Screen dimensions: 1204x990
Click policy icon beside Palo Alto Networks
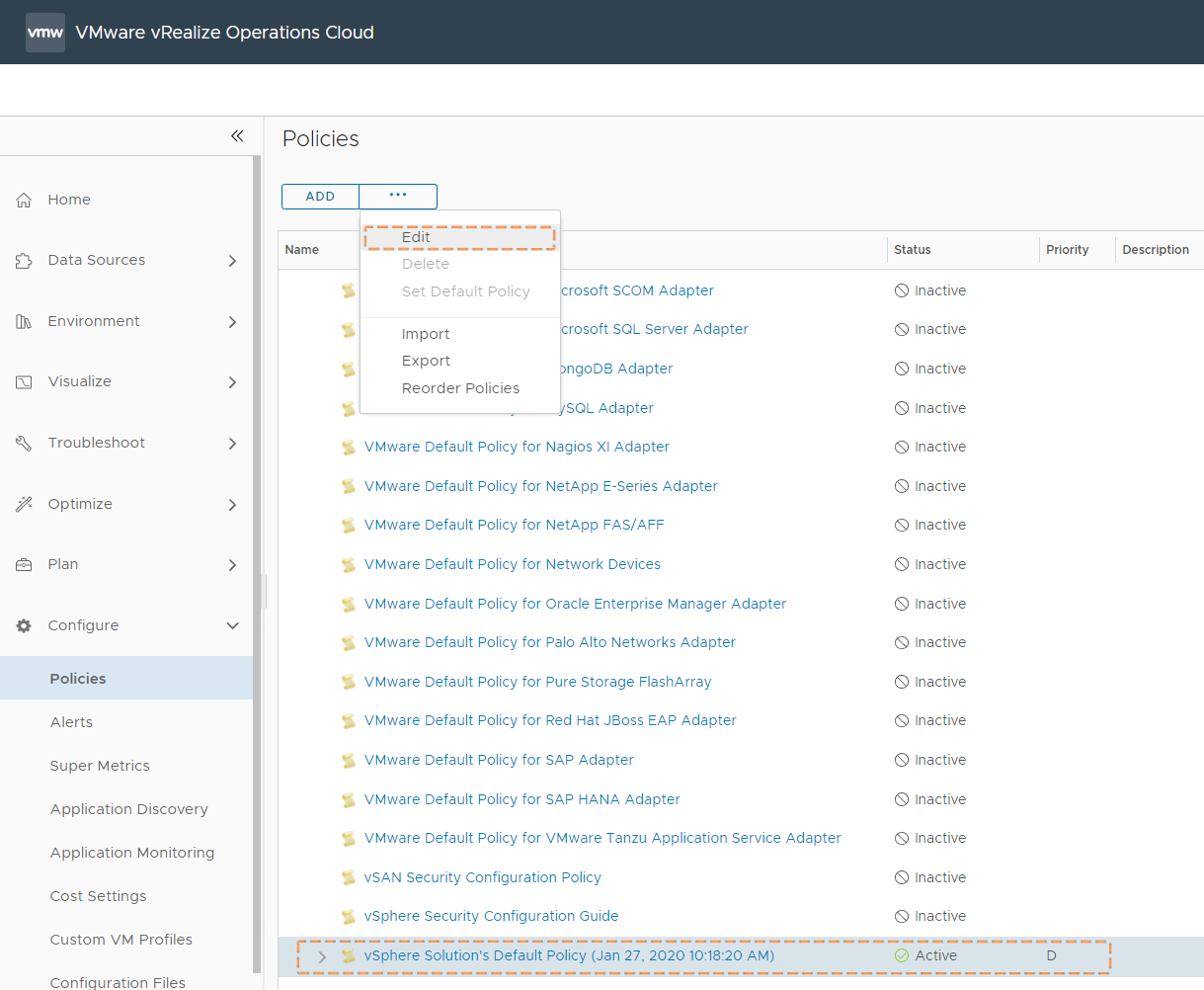pos(349,643)
